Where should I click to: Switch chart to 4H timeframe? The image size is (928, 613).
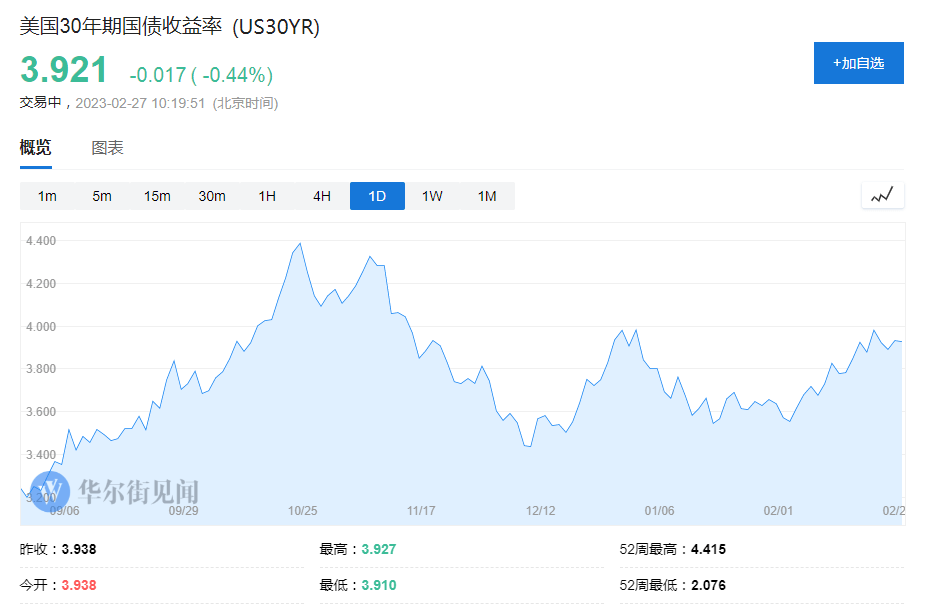[321, 196]
